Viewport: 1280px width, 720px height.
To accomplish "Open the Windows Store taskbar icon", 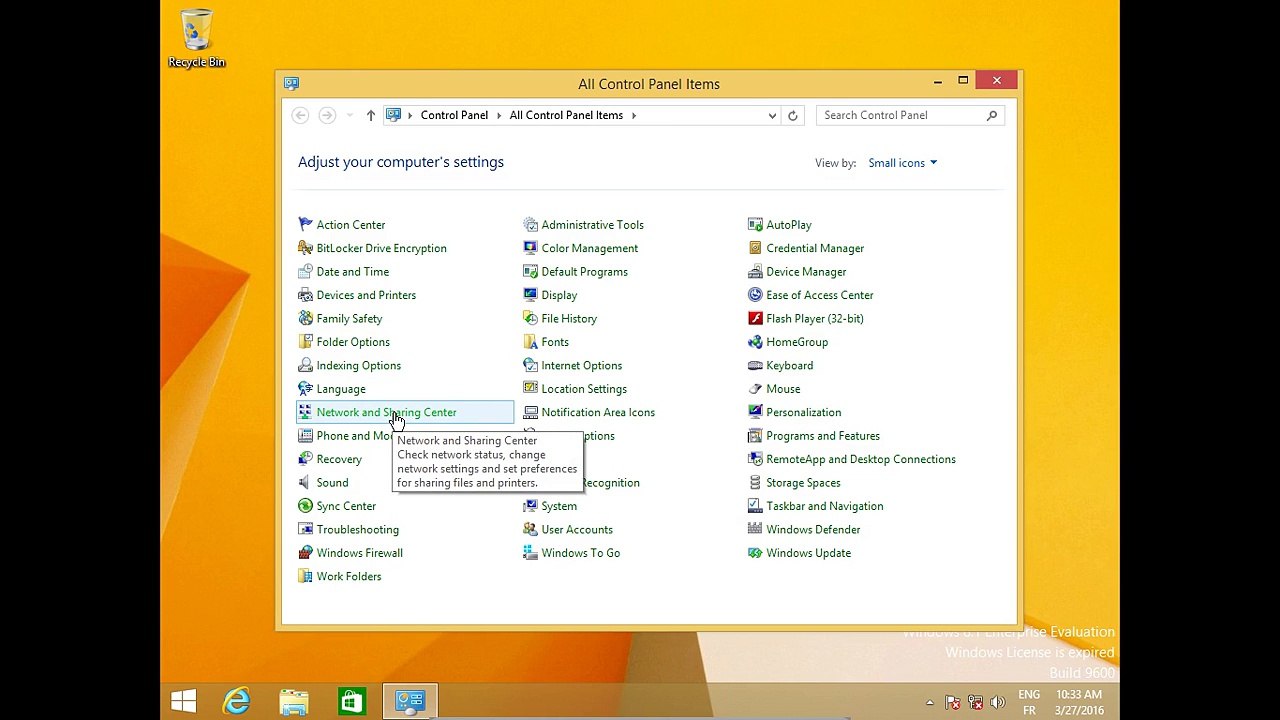I will click(351, 701).
